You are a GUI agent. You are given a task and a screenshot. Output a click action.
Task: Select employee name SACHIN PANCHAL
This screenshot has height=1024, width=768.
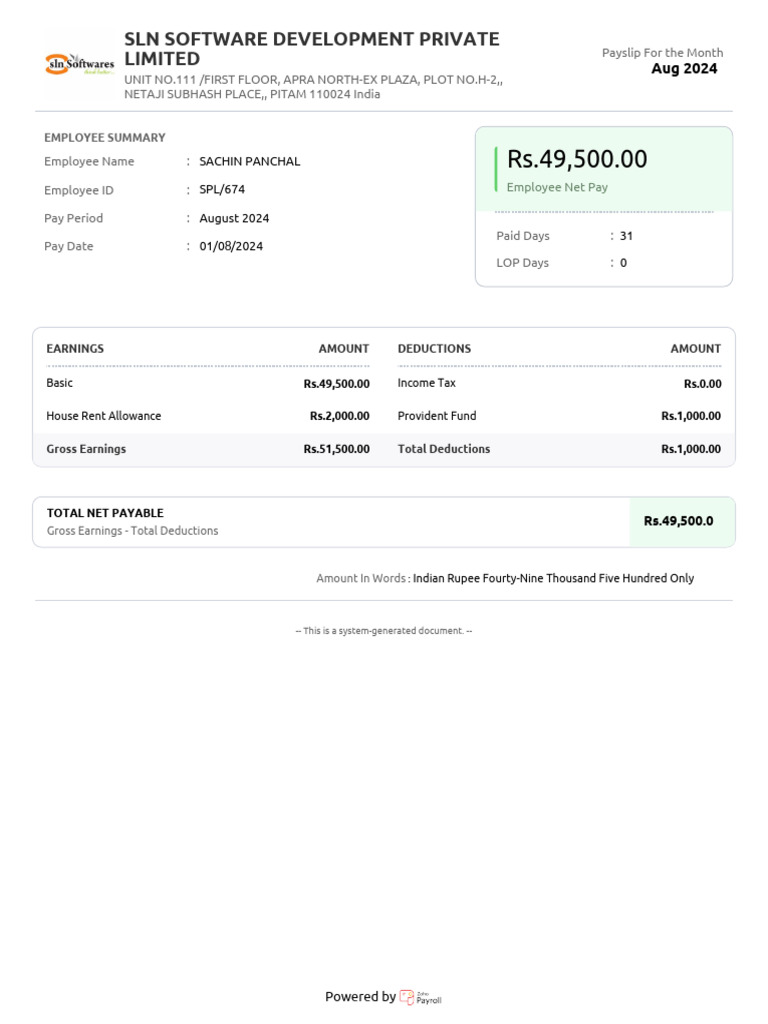[x=250, y=162]
